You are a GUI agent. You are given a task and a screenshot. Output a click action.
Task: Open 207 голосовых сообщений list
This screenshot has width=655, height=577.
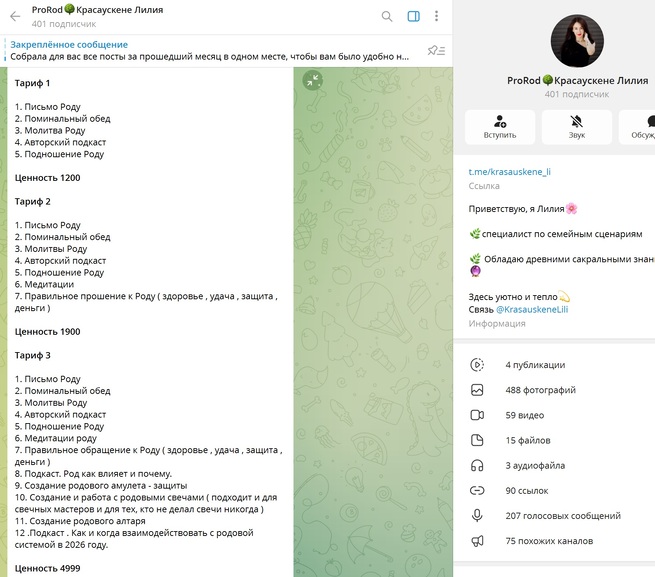tap(563, 516)
